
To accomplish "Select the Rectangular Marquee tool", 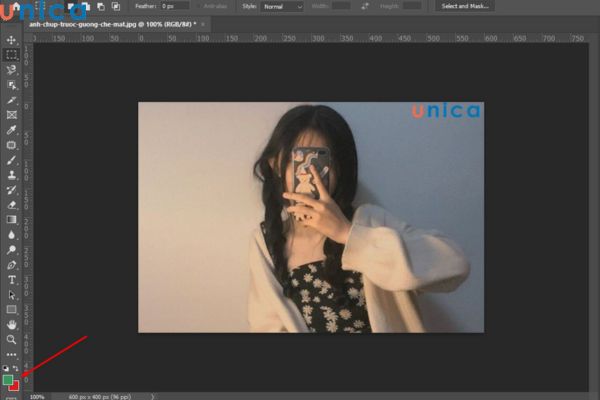I will coord(11,55).
